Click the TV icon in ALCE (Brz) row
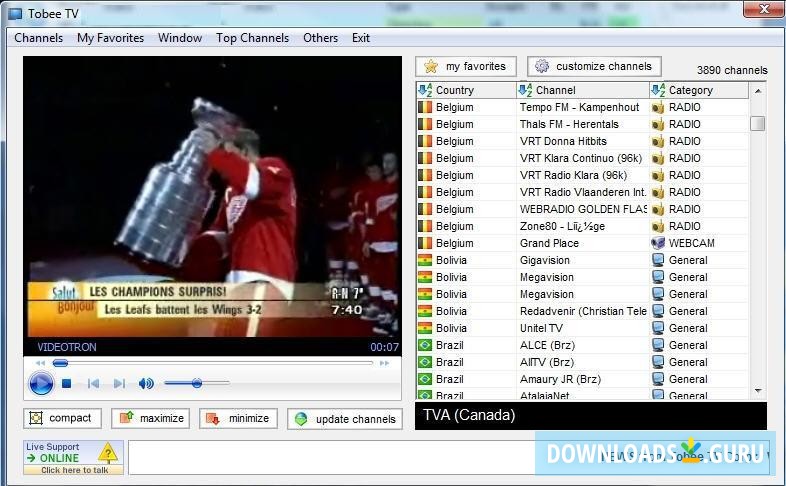The image size is (786, 486). click(658, 345)
